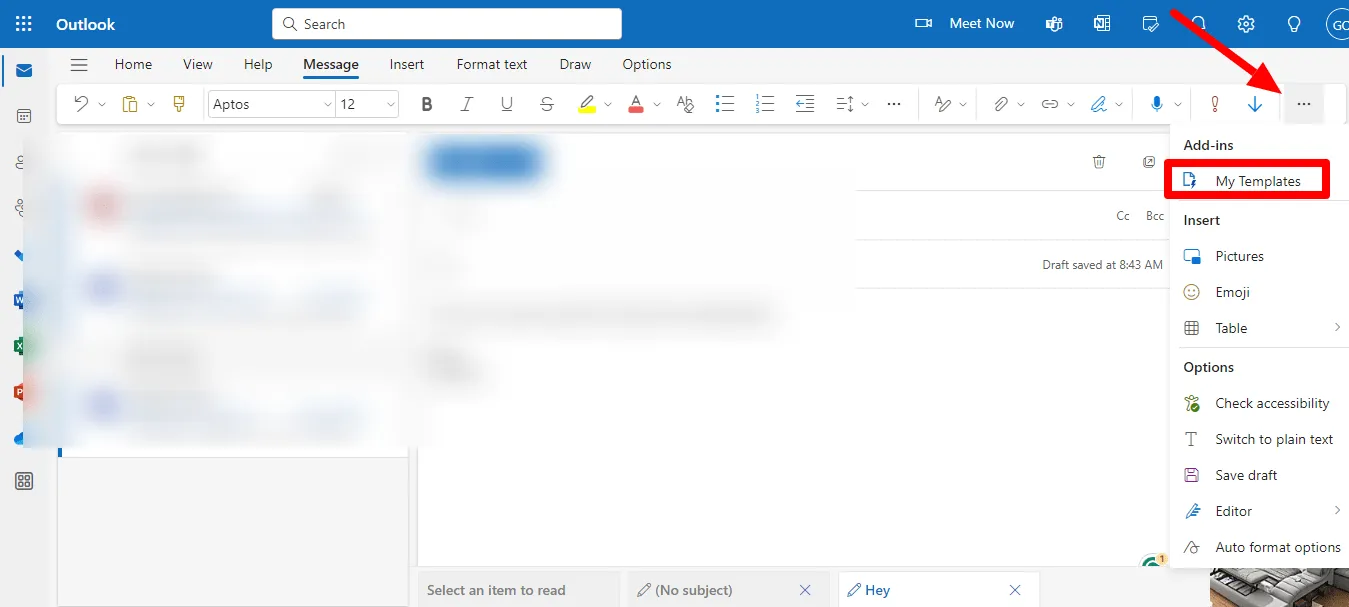This screenshot has height=607, width=1349.
Task: Switch to the Format text tab
Action: tap(492, 64)
